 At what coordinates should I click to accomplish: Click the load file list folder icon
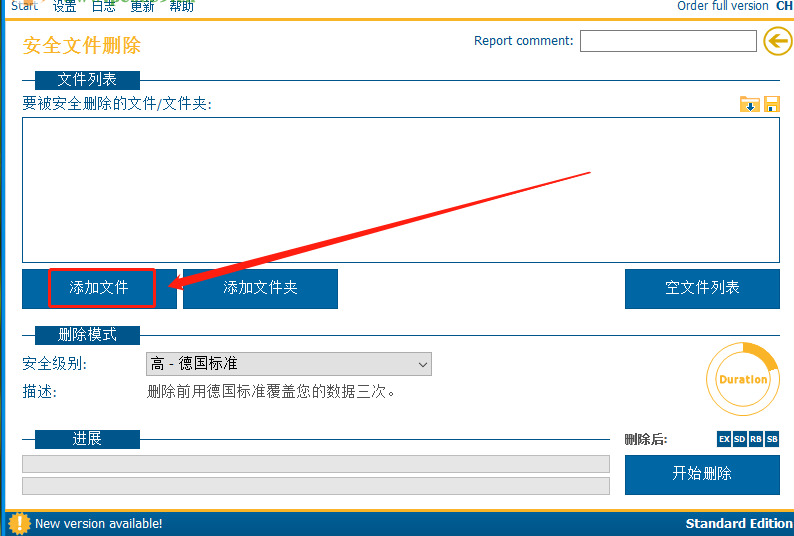click(x=749, y=104)
